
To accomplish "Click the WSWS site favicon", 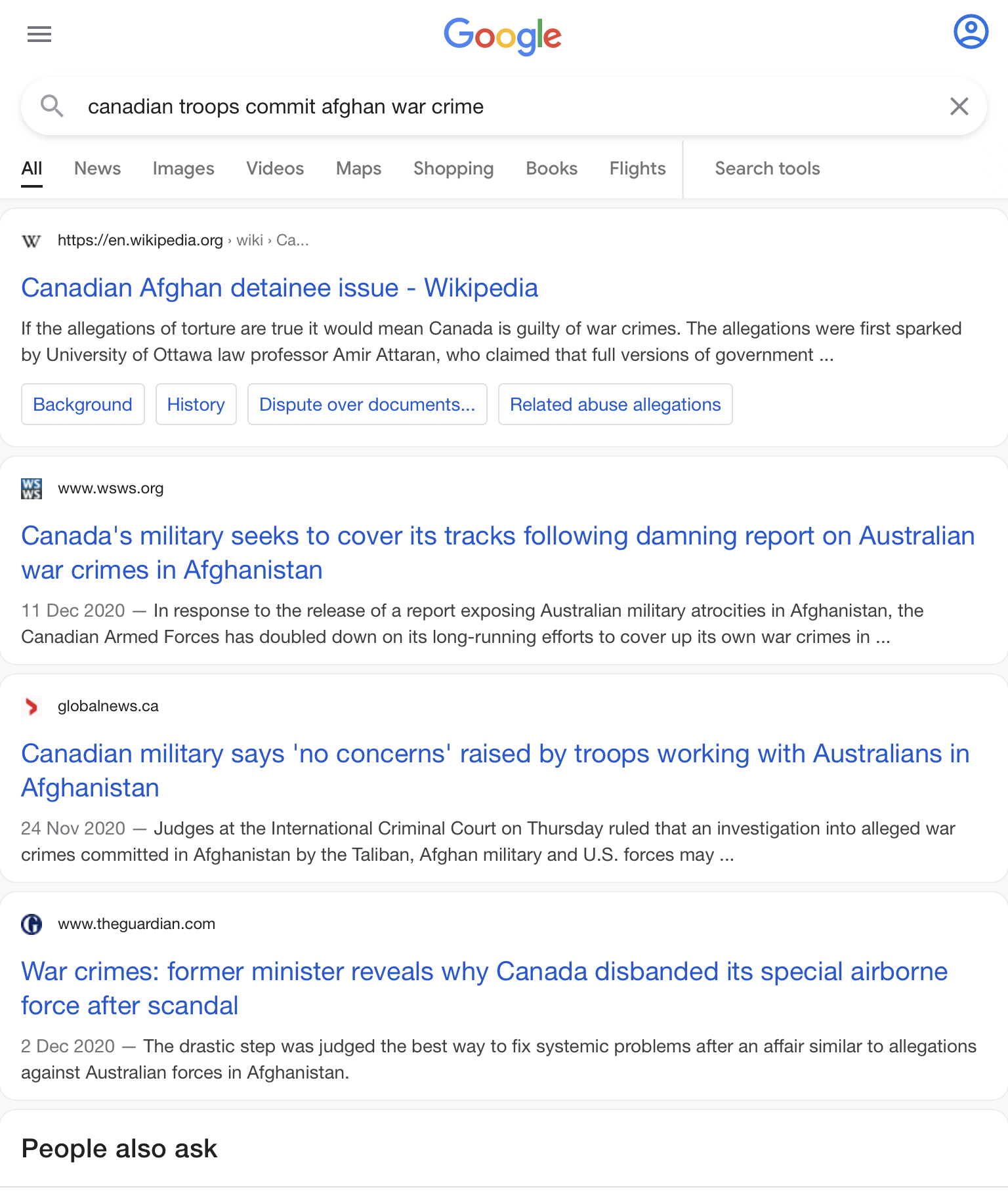I will coord(31,489).
